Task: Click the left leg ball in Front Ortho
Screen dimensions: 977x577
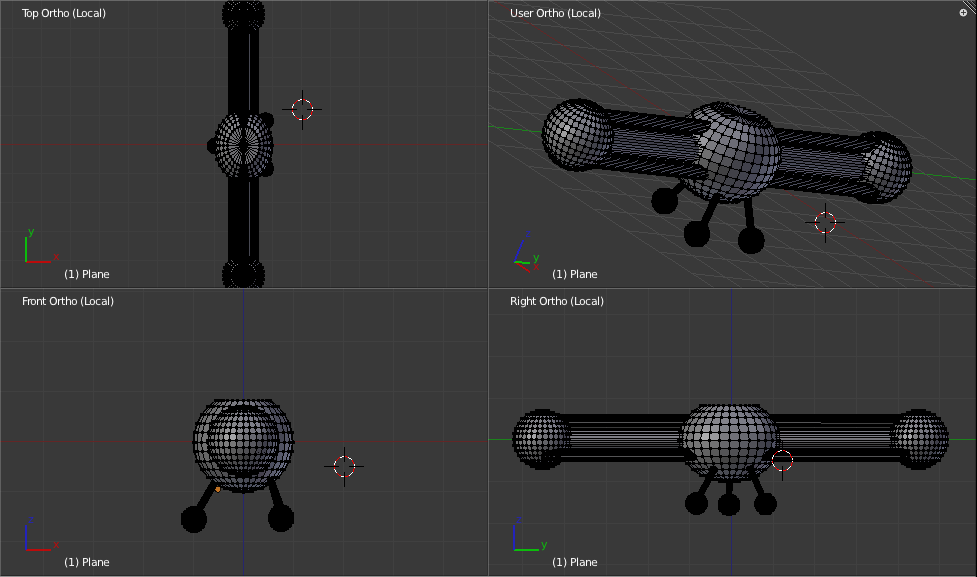Action: [194, 518]
